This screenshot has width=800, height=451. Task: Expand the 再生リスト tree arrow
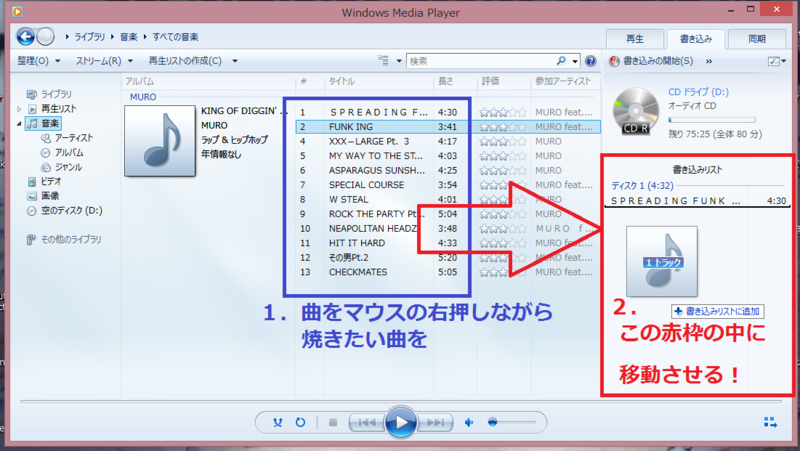click(19, 109)
